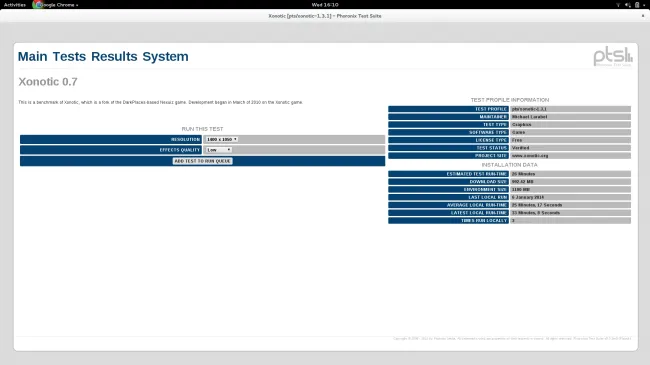This screenshot has width=650, height=365.
Task: Click the Xonotic 0.7 heading
Action: point(48,82)
